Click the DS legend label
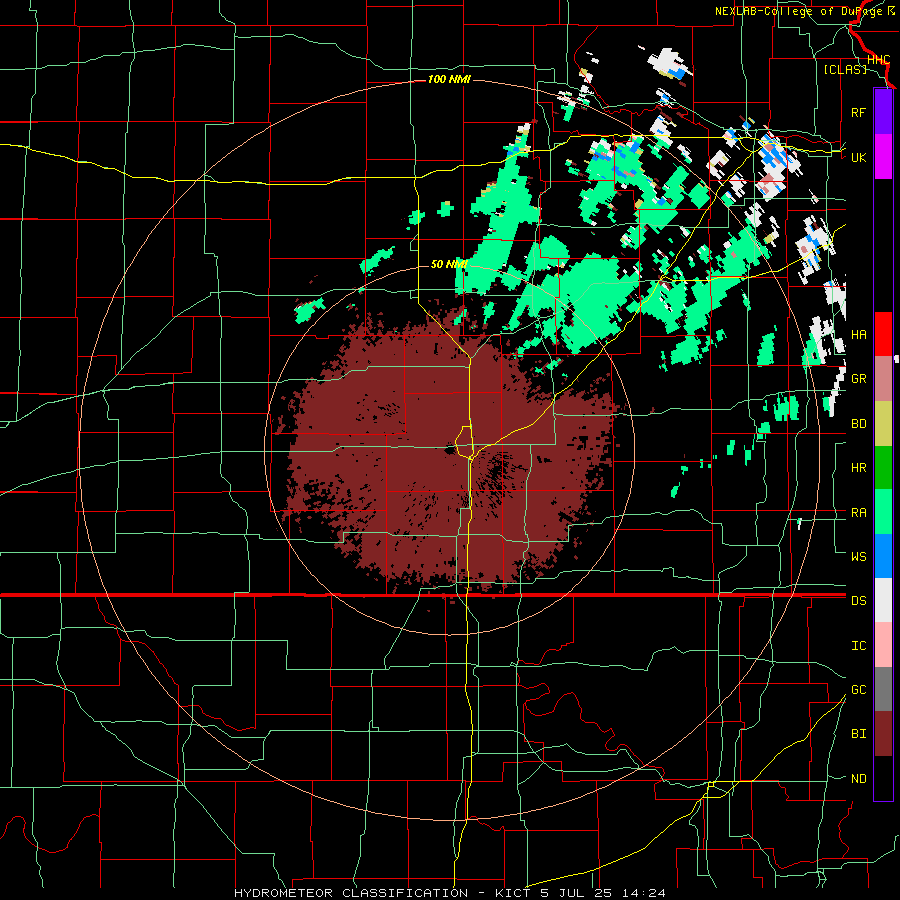 click(x=858, y=600)
